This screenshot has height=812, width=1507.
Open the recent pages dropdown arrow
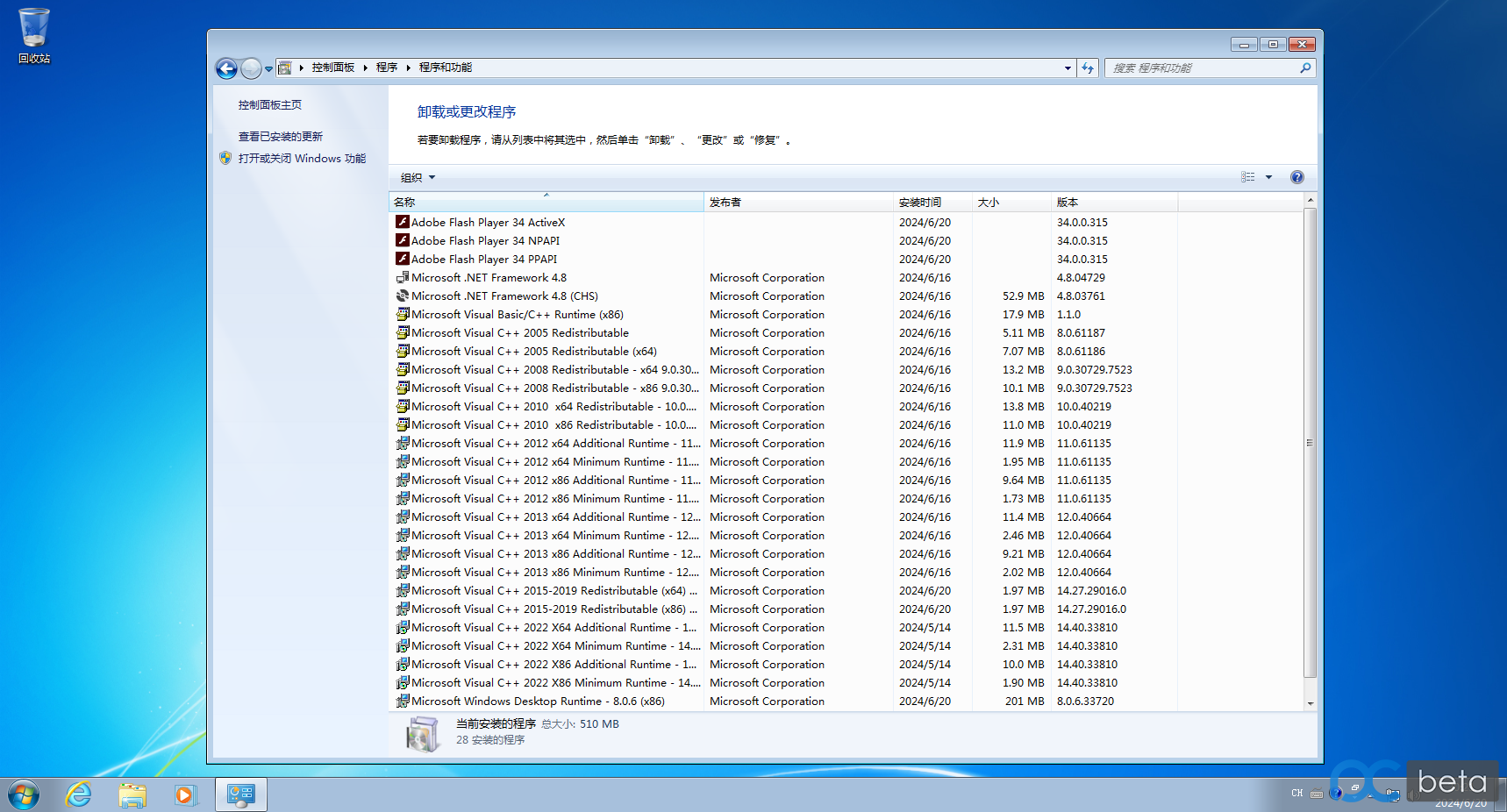[x=268, y=68]
